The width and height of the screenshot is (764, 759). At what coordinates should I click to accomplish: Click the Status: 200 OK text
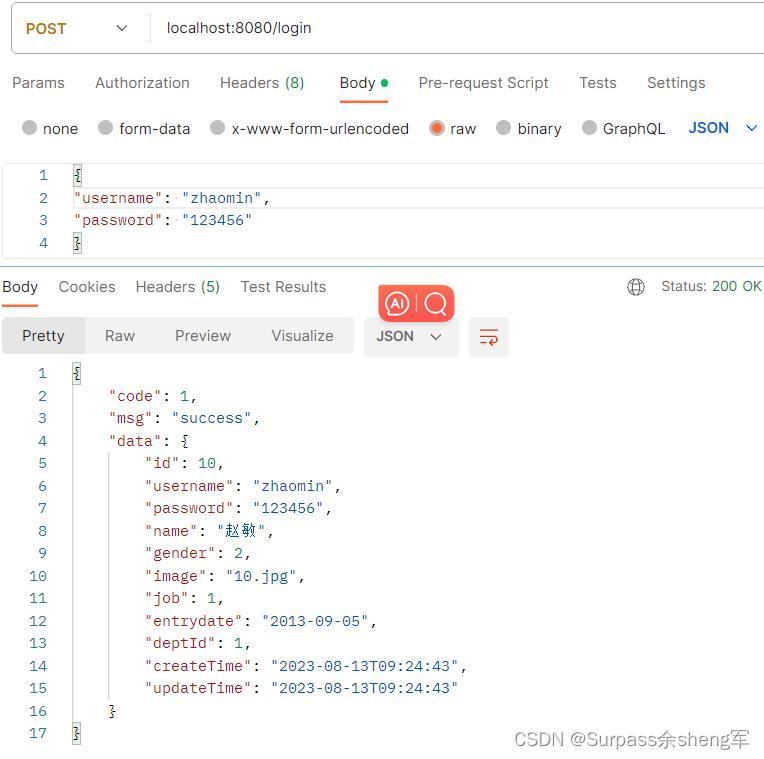point(711,286)
